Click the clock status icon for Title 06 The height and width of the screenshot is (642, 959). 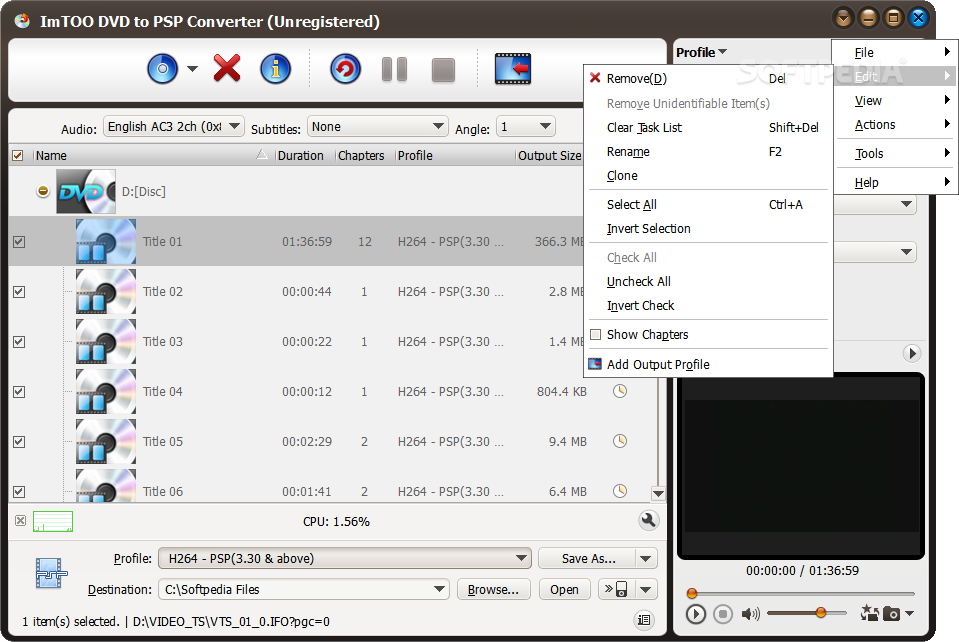[x=620, y=490]
